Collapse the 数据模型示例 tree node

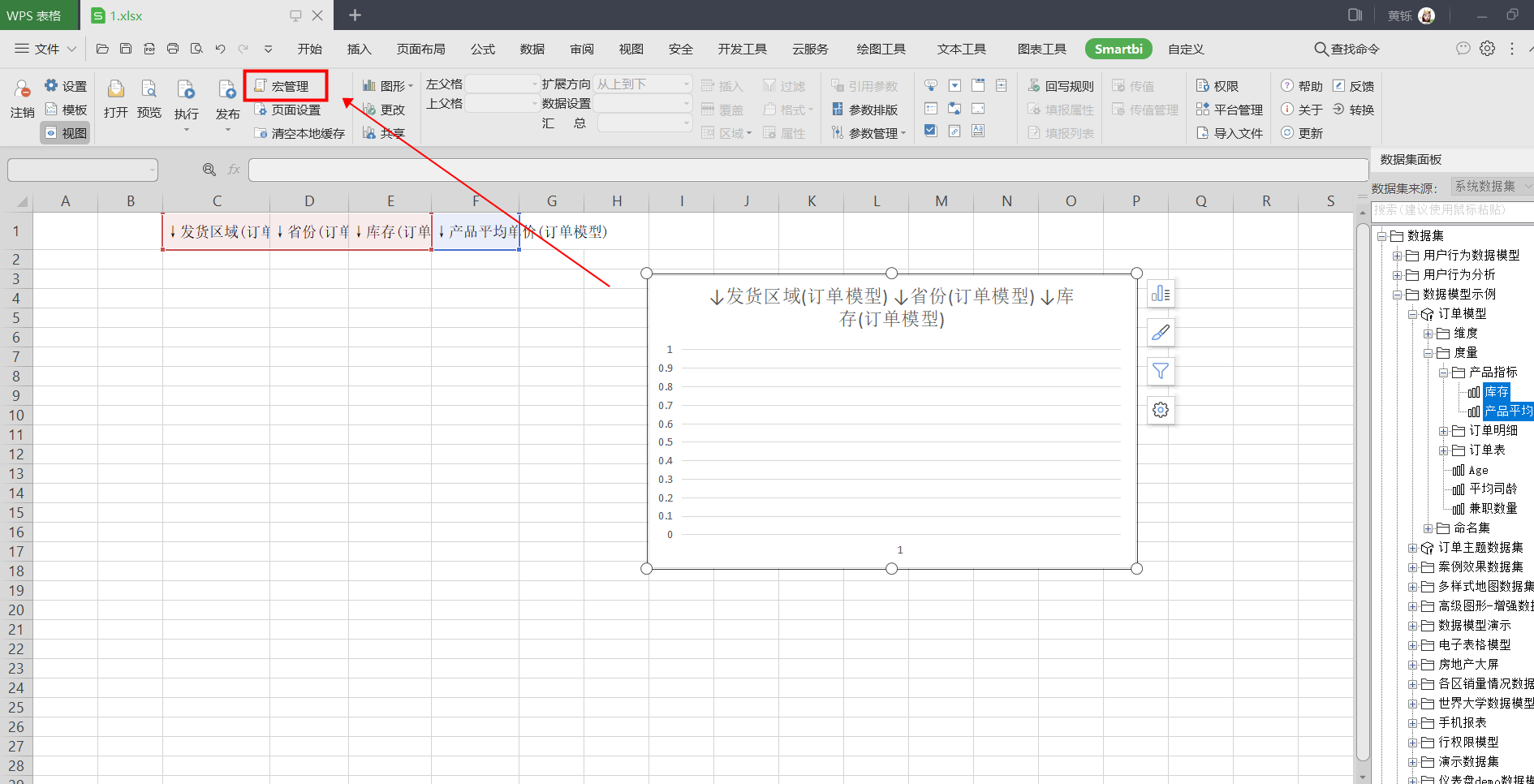[1398, 295]
